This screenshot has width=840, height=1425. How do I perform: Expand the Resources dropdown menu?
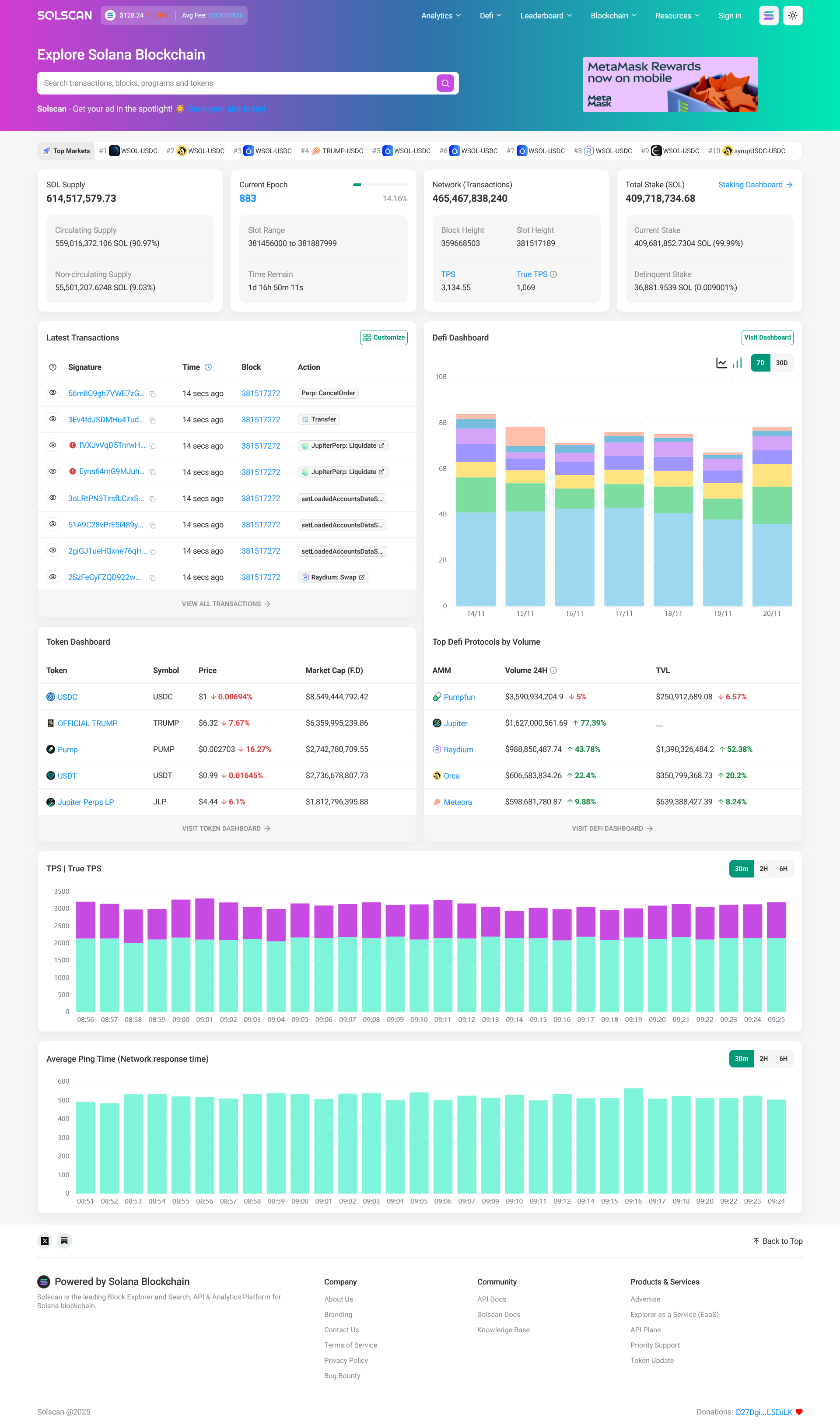click(x=677, y=16)
